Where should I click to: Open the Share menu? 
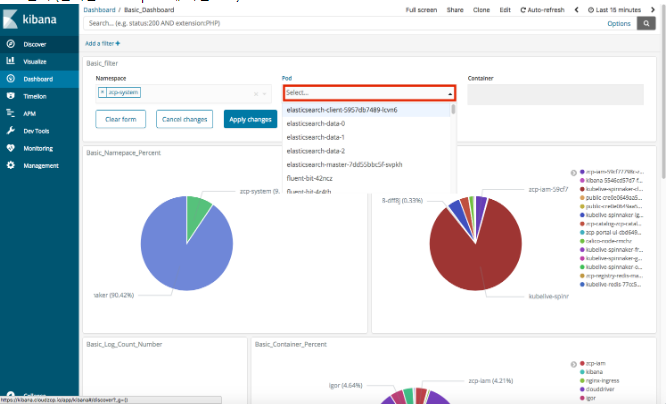(x=455, y=10)
